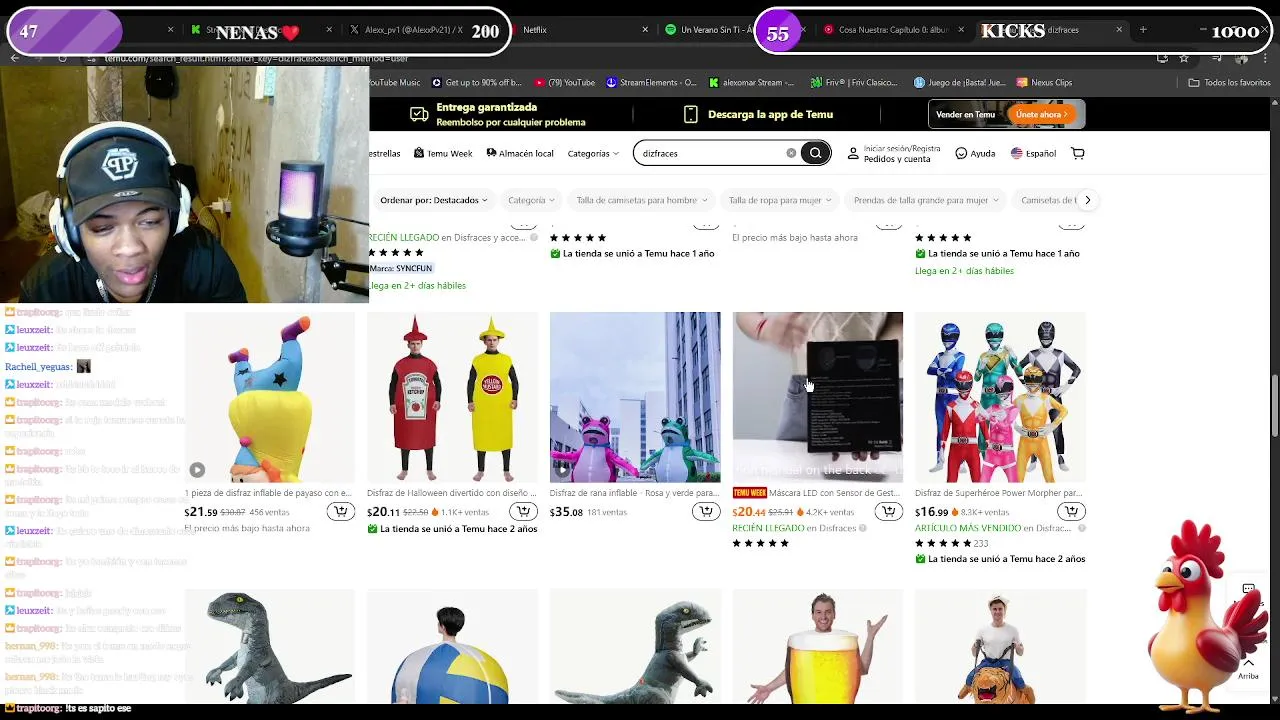The width and height of the screenshot is (1280, 720).
Task: Open Prendas de talla grande para mujer filter
Action: pyautogui.click(x=926, y=200)
